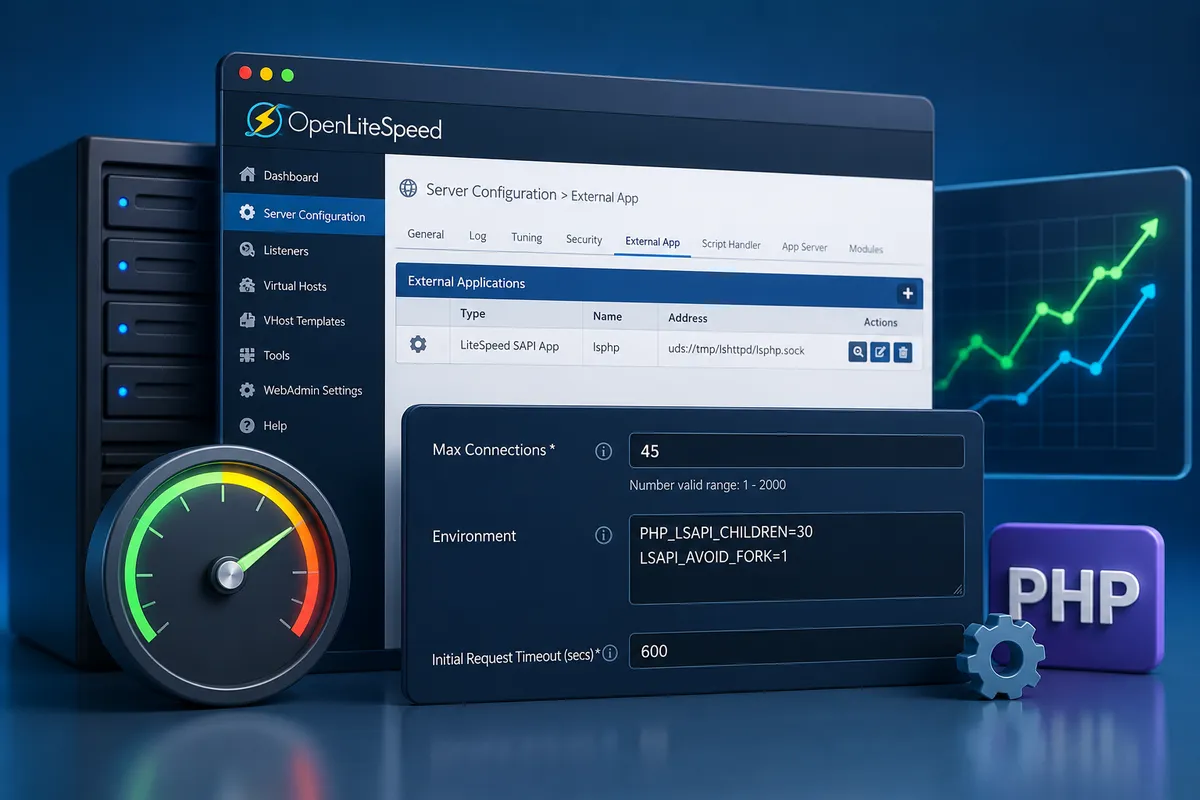Screen dimensions: 1200x800
Task: Open the Dashboard sidebar item
Action: tap(291, 176)
